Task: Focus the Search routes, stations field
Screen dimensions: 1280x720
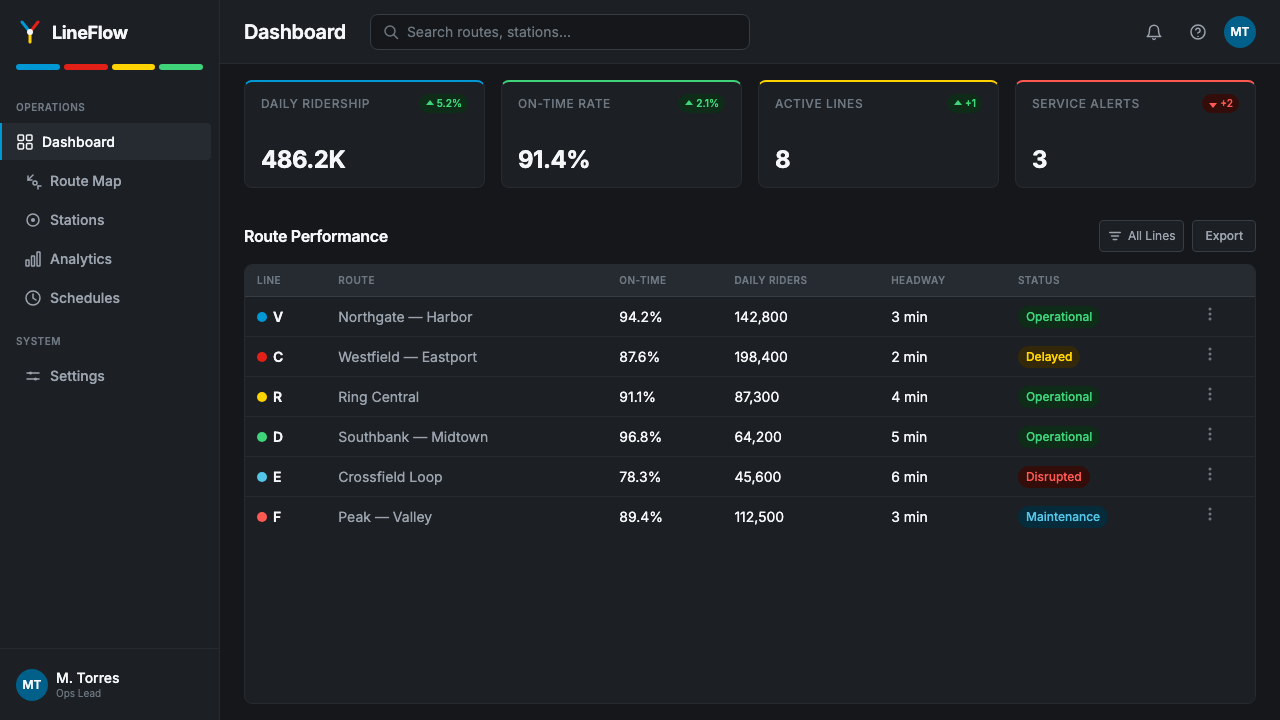Action: [x=560, y=32]
